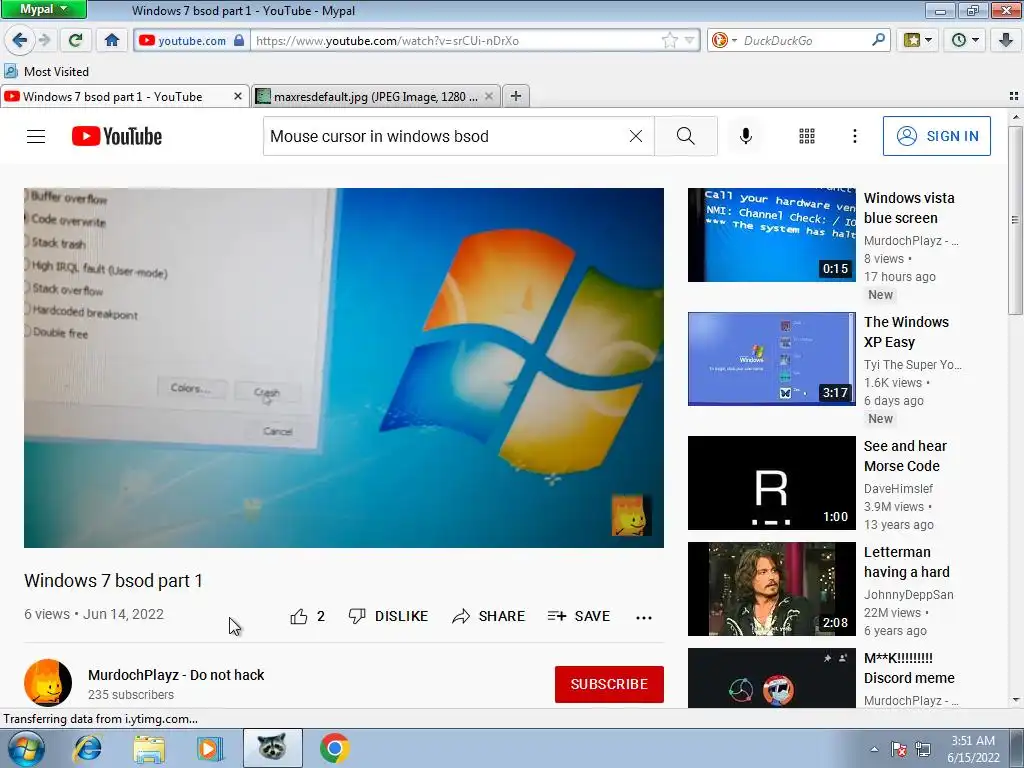This screenshot has height=768, width=1024.
Task: Open the downloads arrow button
Action: click(1006, 40)
